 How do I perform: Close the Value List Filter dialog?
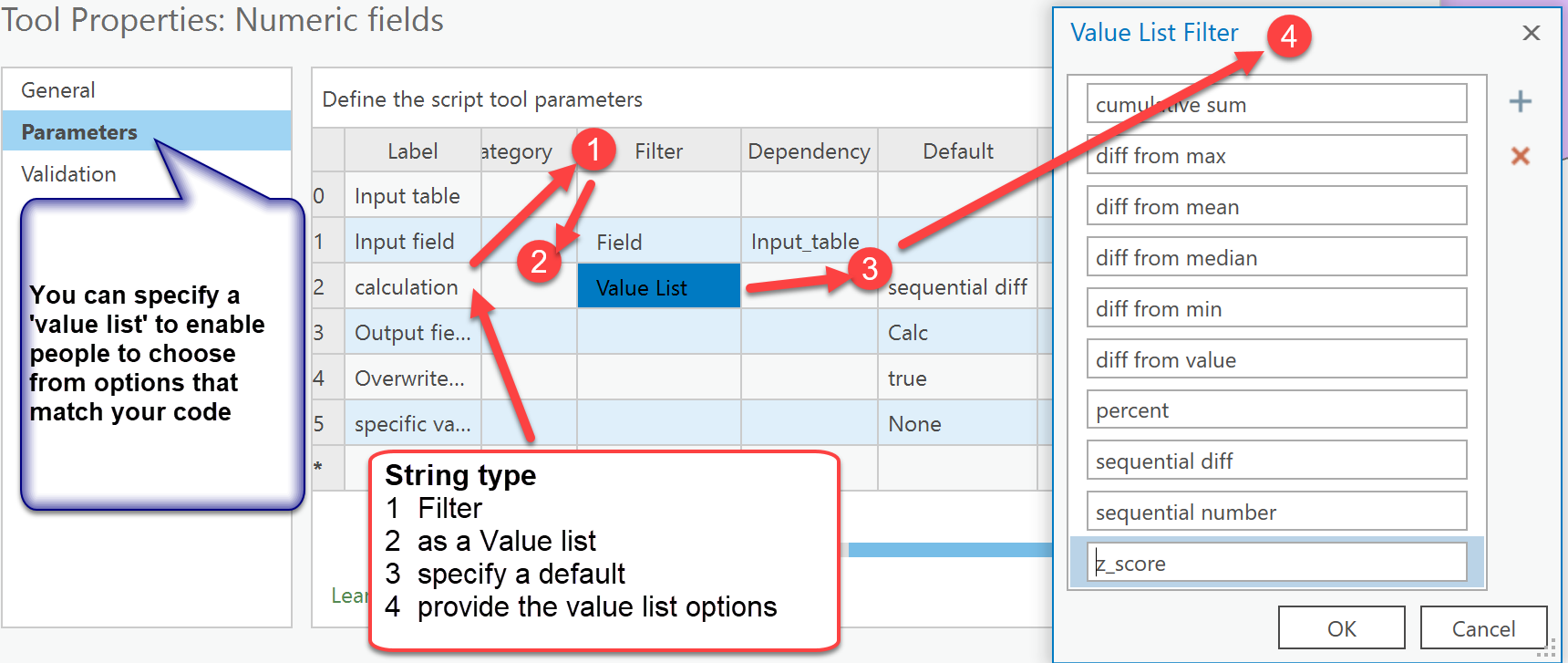tap(1531, 34)
